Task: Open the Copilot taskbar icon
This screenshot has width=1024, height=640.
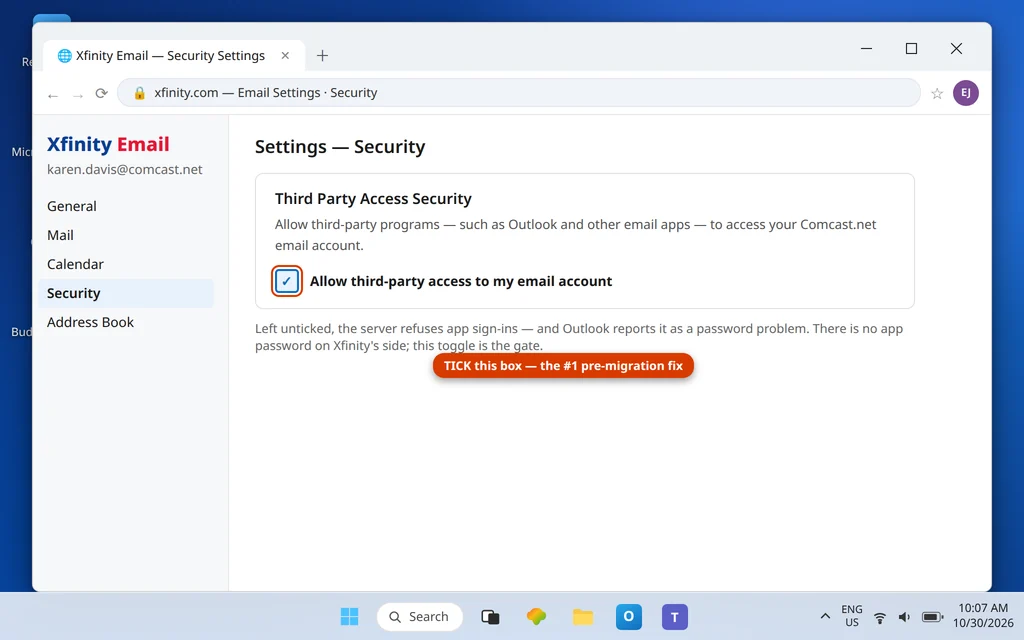Action: pyautogui.click(x=536, y=616)
